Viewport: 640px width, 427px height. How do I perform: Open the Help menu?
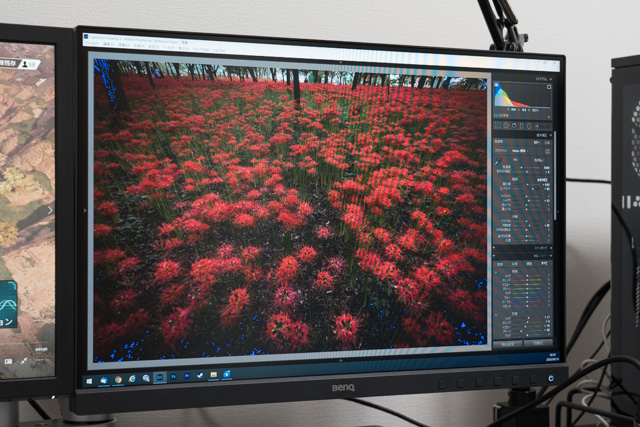tap(219, 50)
